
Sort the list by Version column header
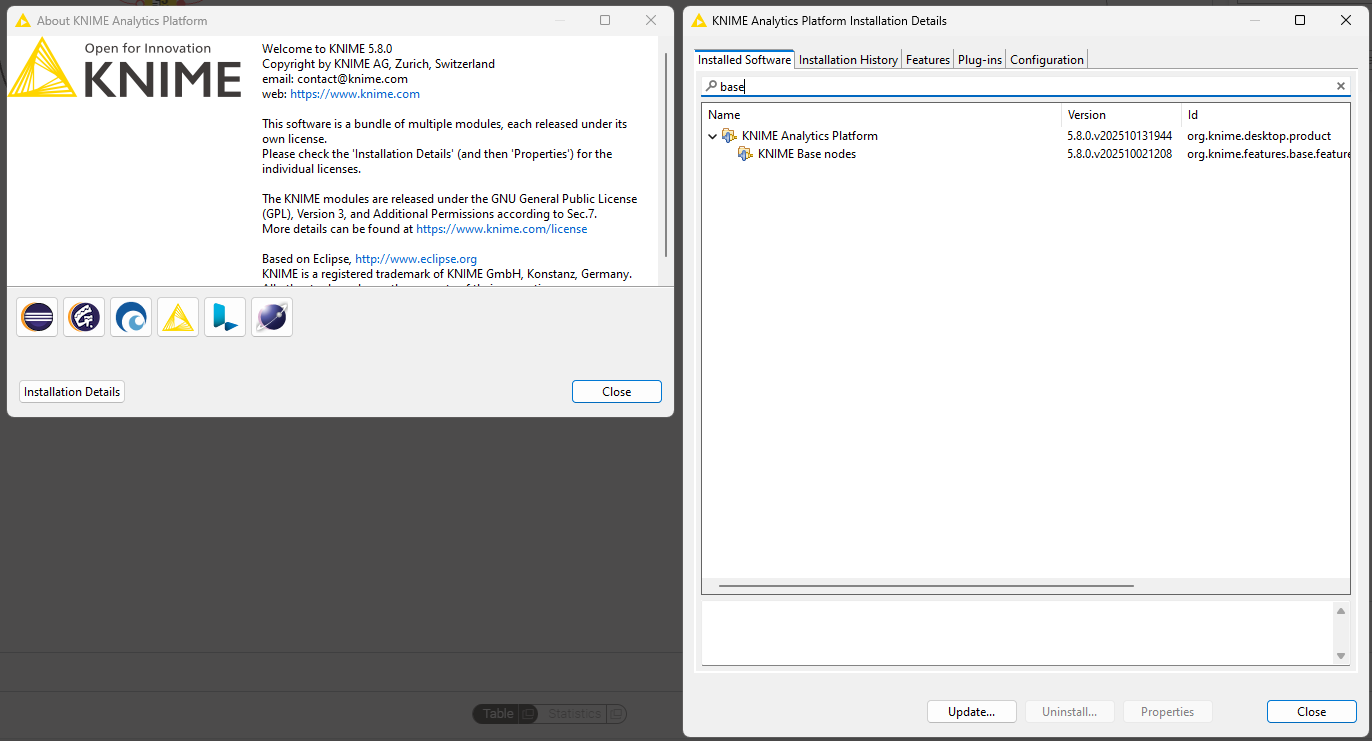click(x=1086, y=115)
